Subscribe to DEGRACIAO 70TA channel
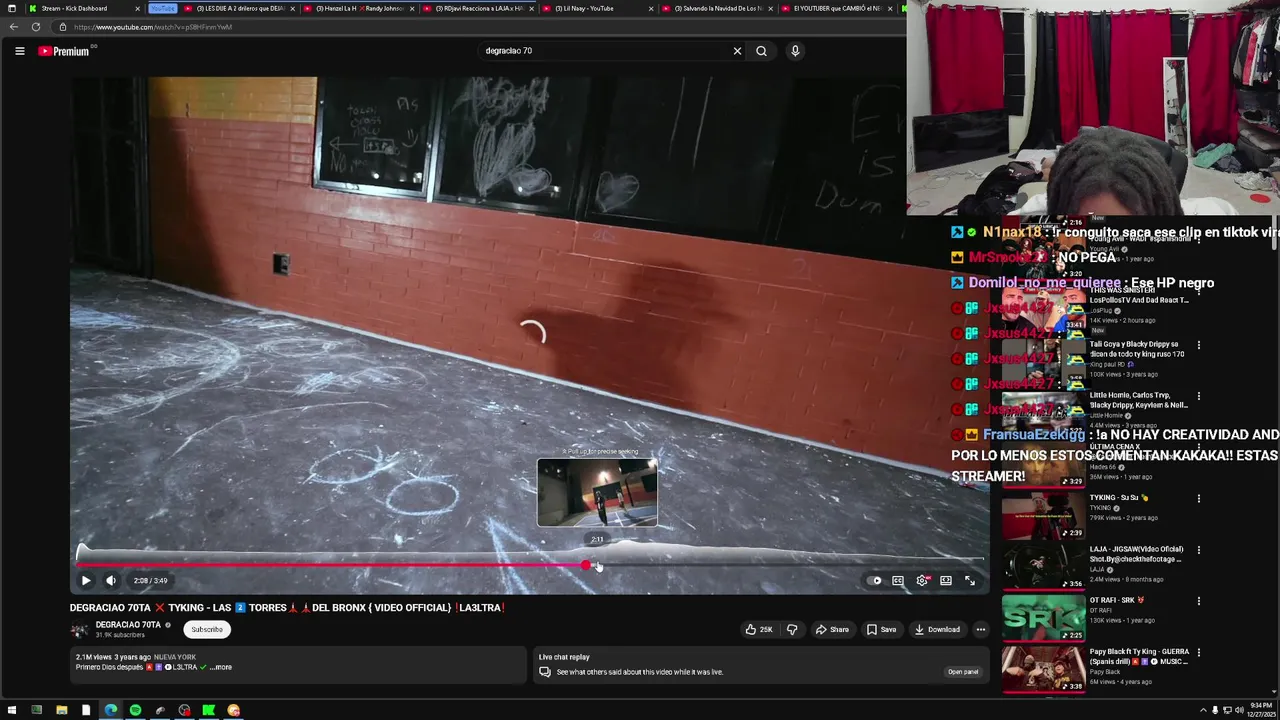 coord(207,629)
